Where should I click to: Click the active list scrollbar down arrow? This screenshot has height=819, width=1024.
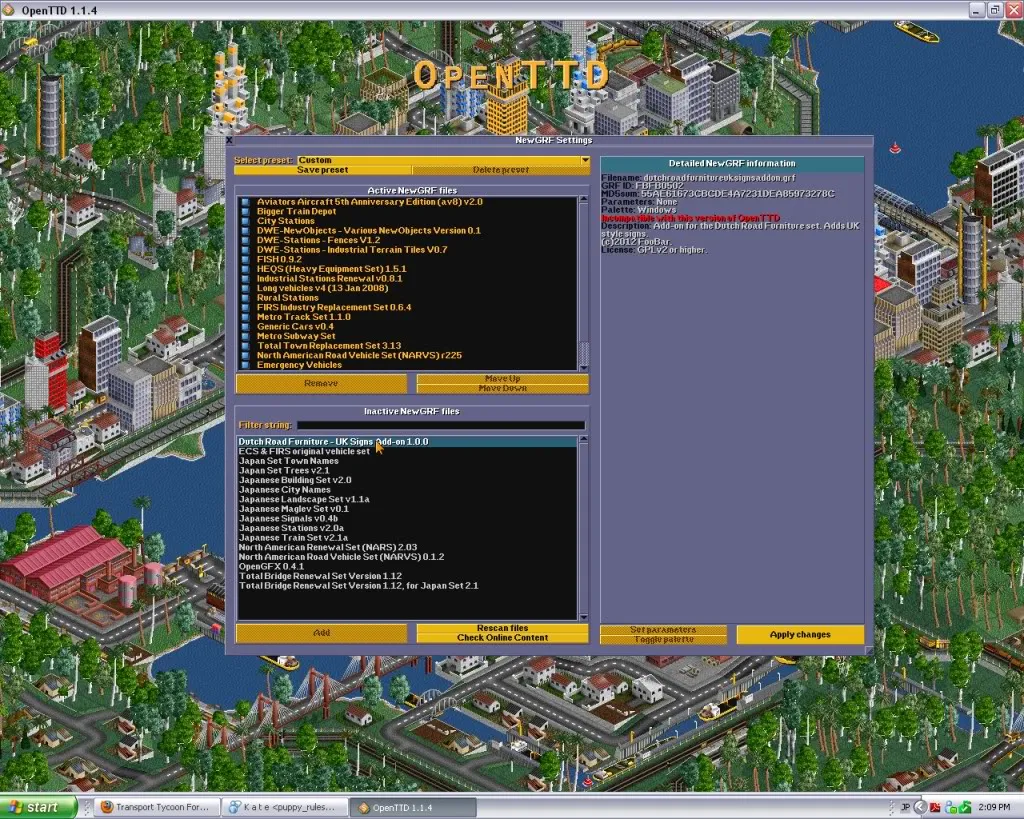pos(584,368)
